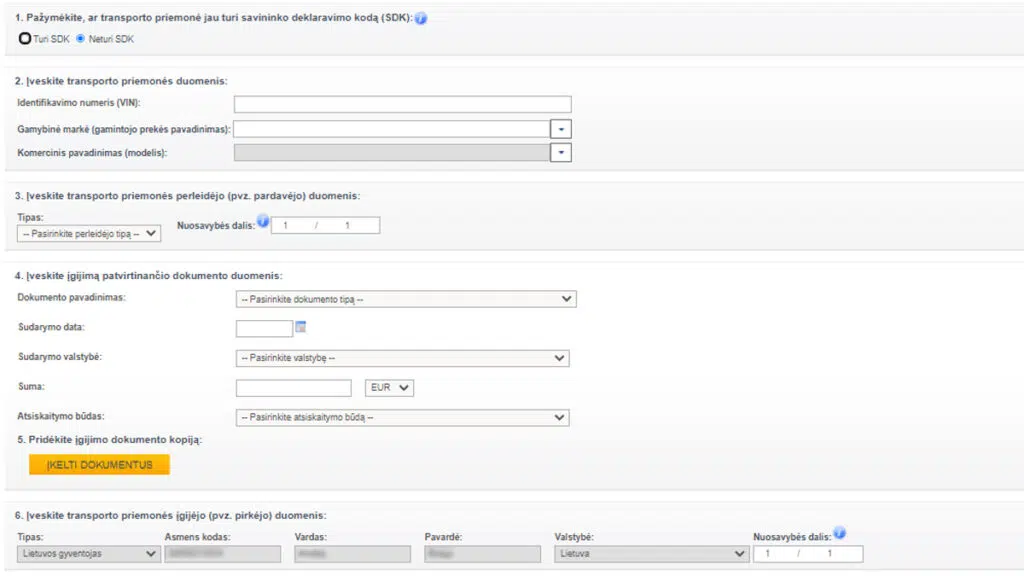Expand the Komercinis pavadinimas dropdown arrow
The width and height of the screenshot is (1024, 576).
[561, 153]
